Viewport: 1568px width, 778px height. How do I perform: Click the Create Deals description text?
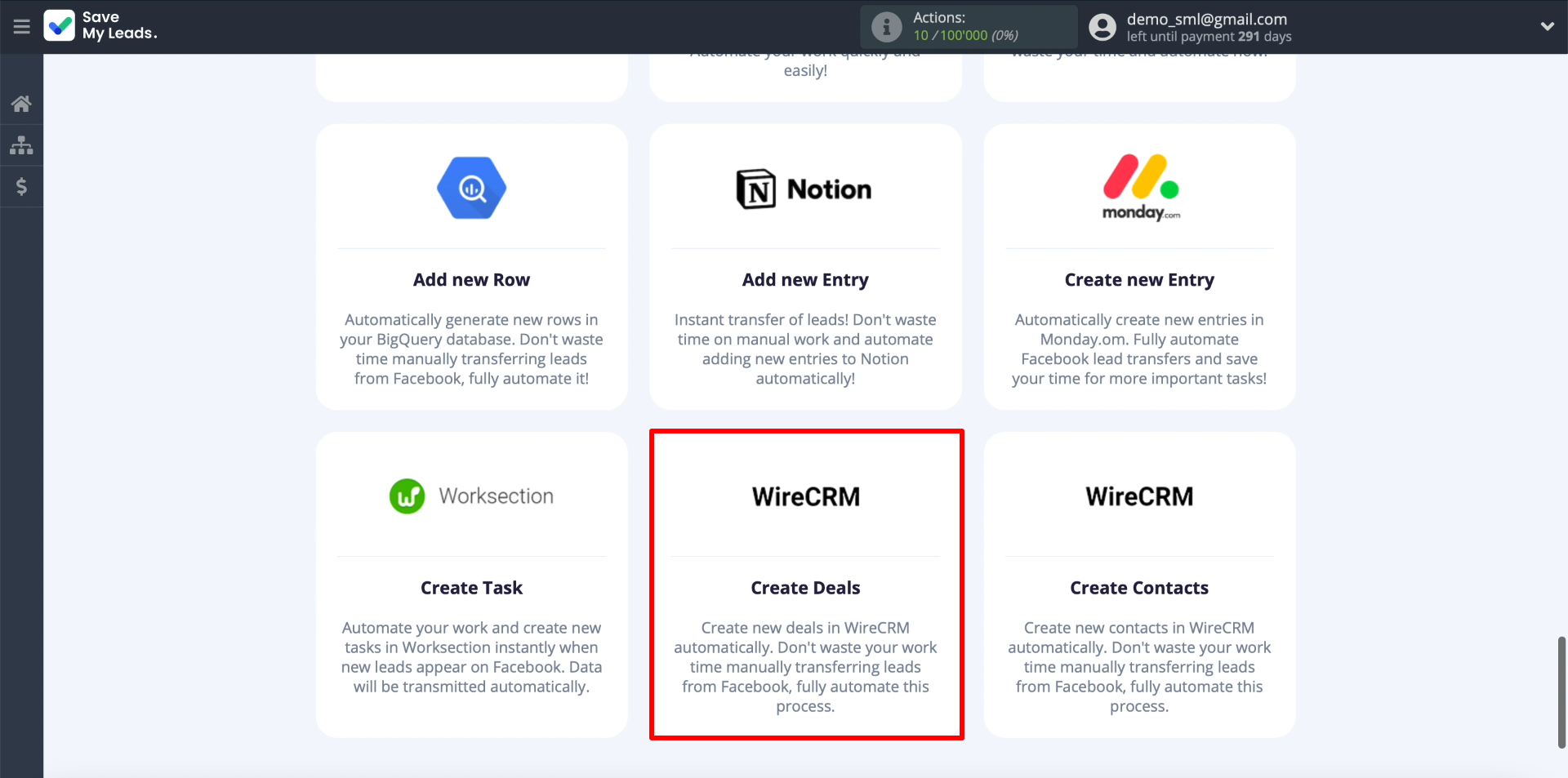click(x=805, y=667)
